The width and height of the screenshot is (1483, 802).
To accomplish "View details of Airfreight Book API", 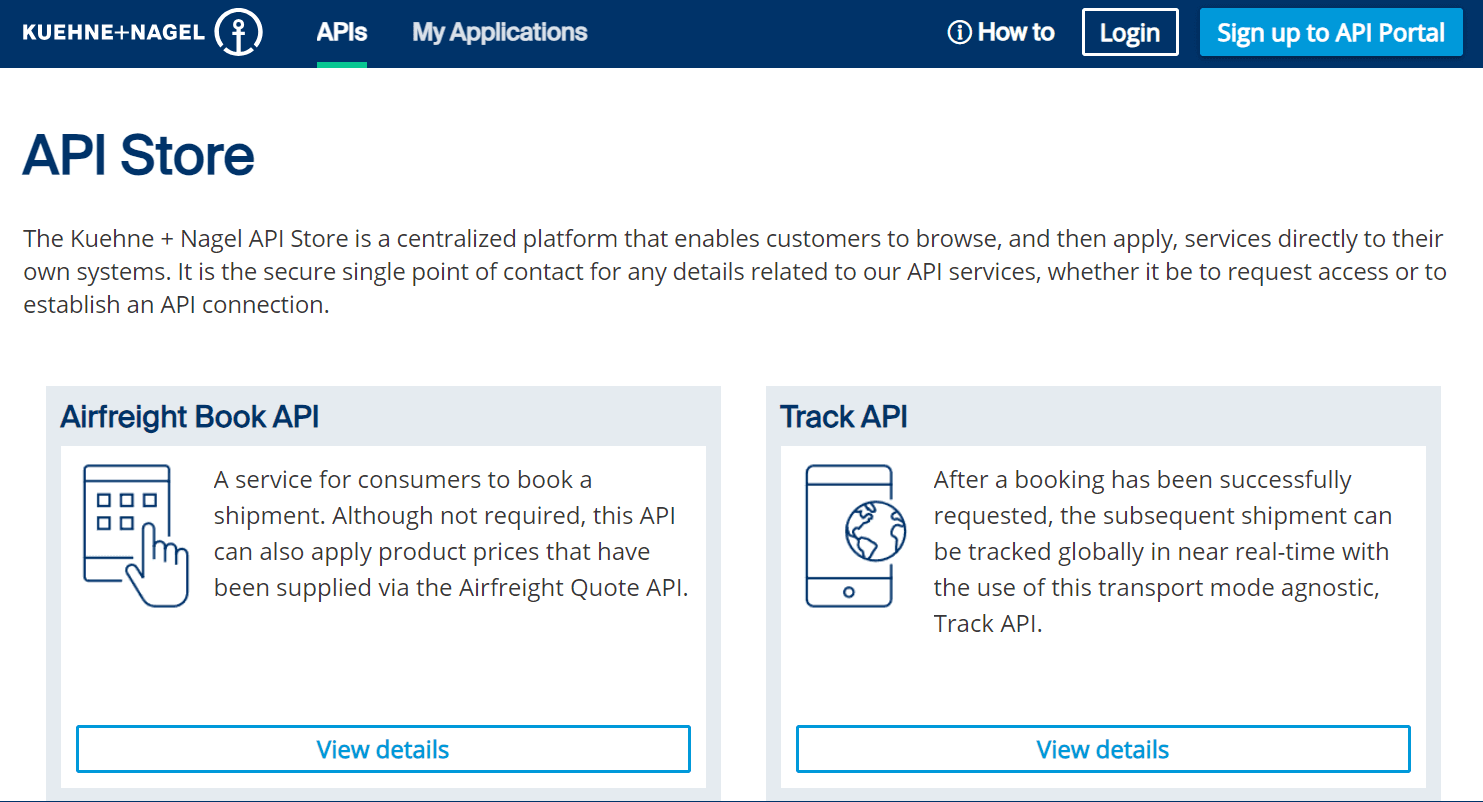I will [383, 749].
